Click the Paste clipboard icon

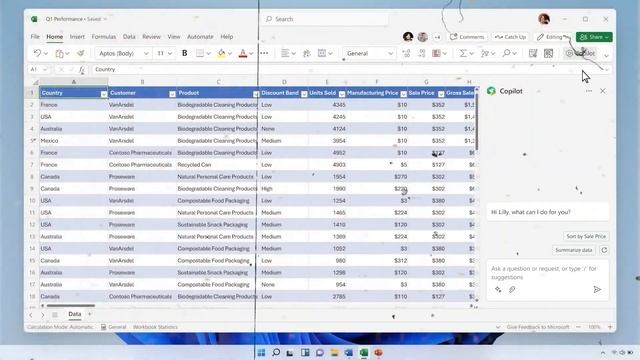60,53
